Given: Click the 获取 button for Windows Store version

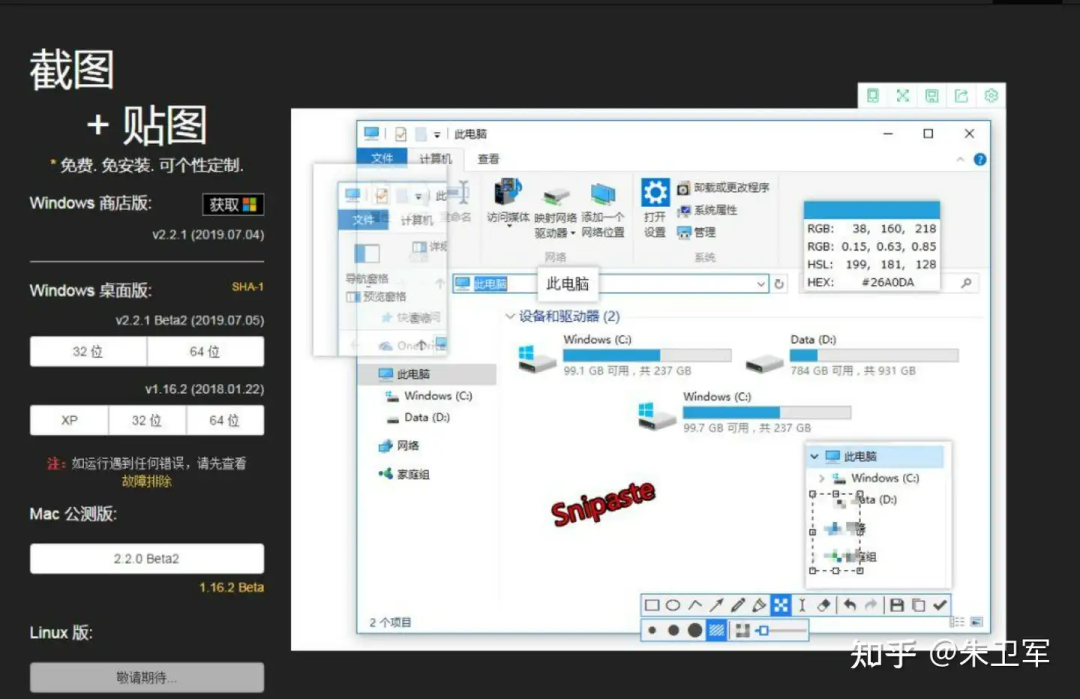Looking at the screenshot, I should tap(232, 205).
